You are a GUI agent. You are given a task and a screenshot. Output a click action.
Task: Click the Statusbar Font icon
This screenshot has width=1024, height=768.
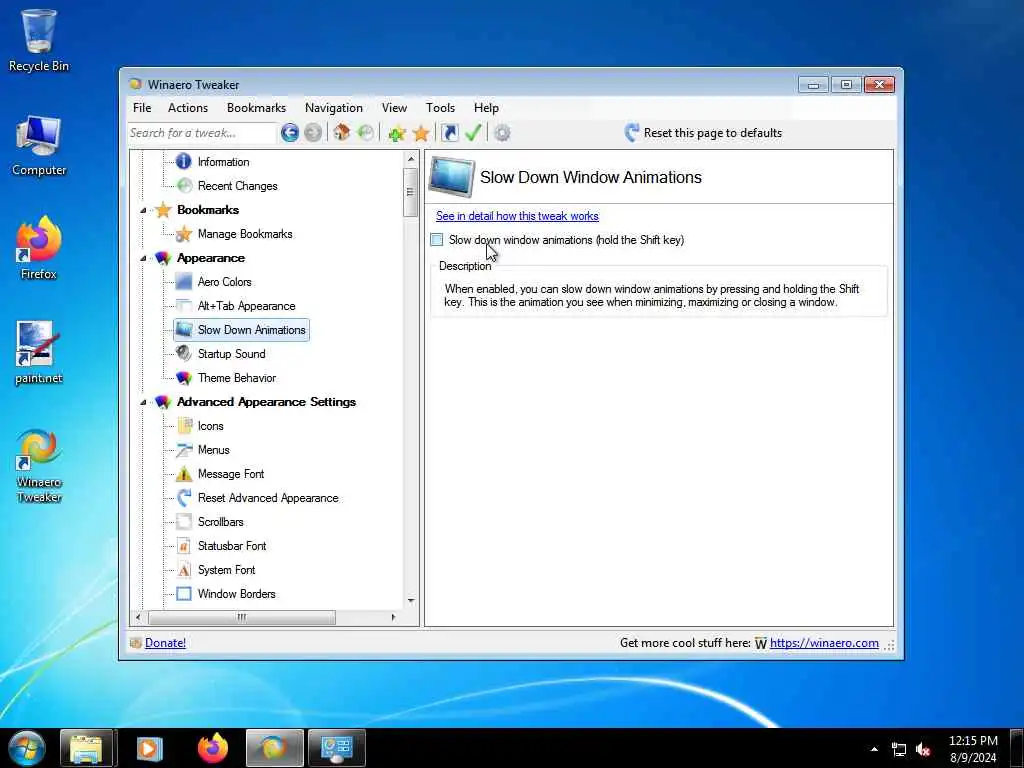point(184,545)
